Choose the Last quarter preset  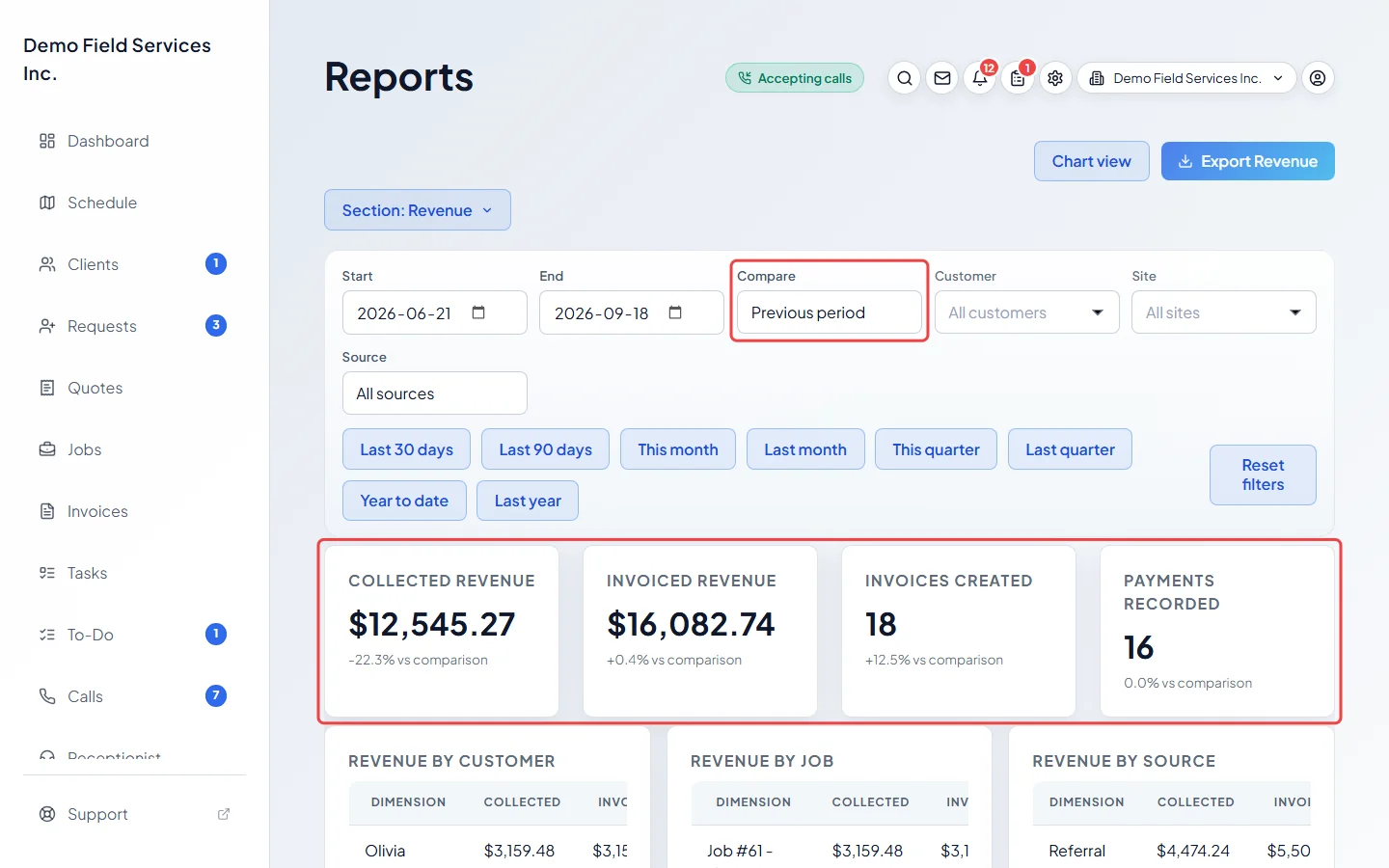pyautogui.click(x=1070, y=449)
